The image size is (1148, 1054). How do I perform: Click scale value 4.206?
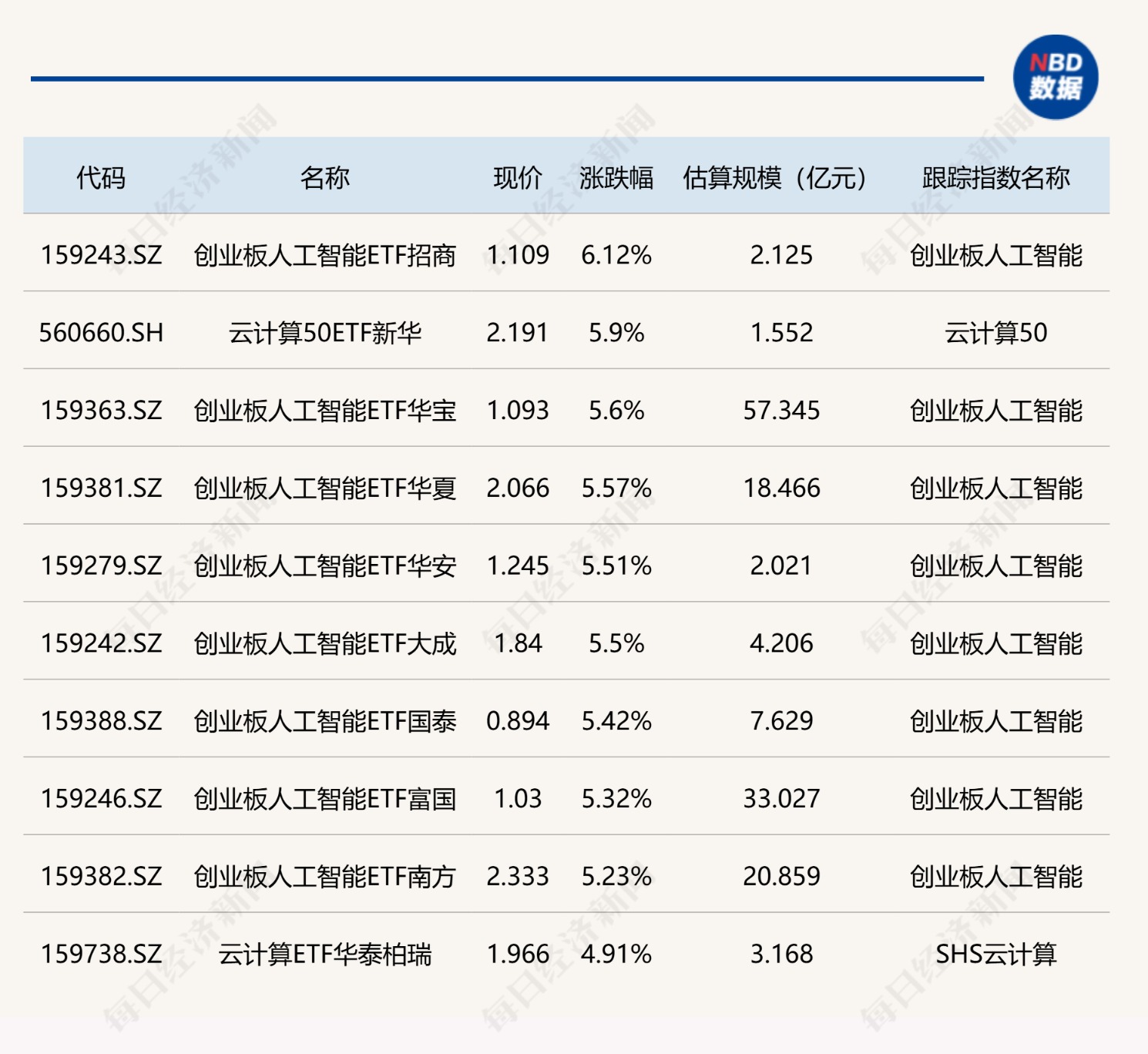pos(781,643)
